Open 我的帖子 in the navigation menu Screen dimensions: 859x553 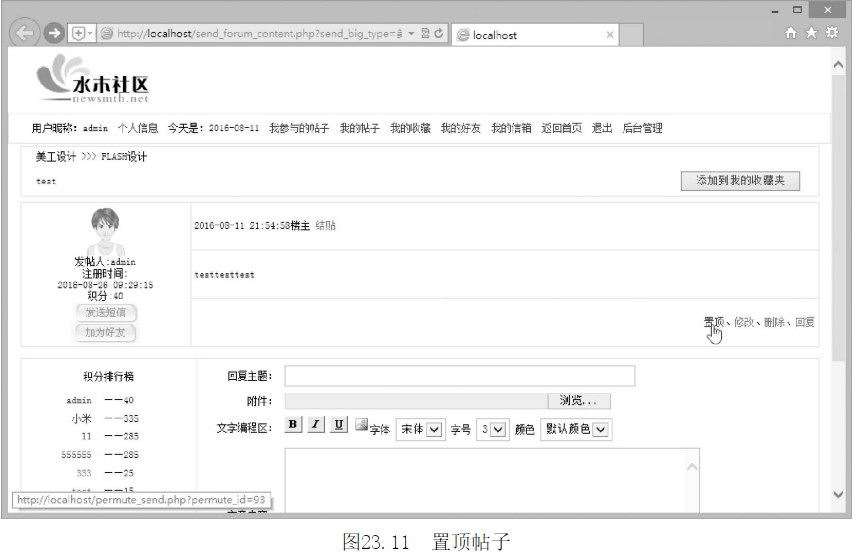click(x=360, y=128)
